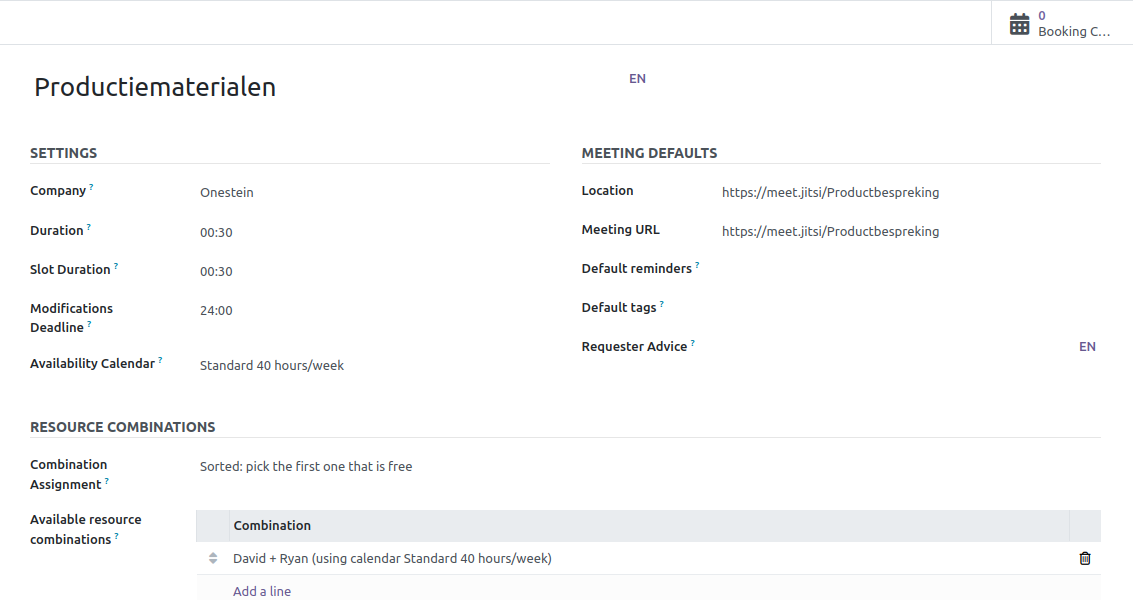Delete the David + Ryan combination with trash icon

[1085, 558]
